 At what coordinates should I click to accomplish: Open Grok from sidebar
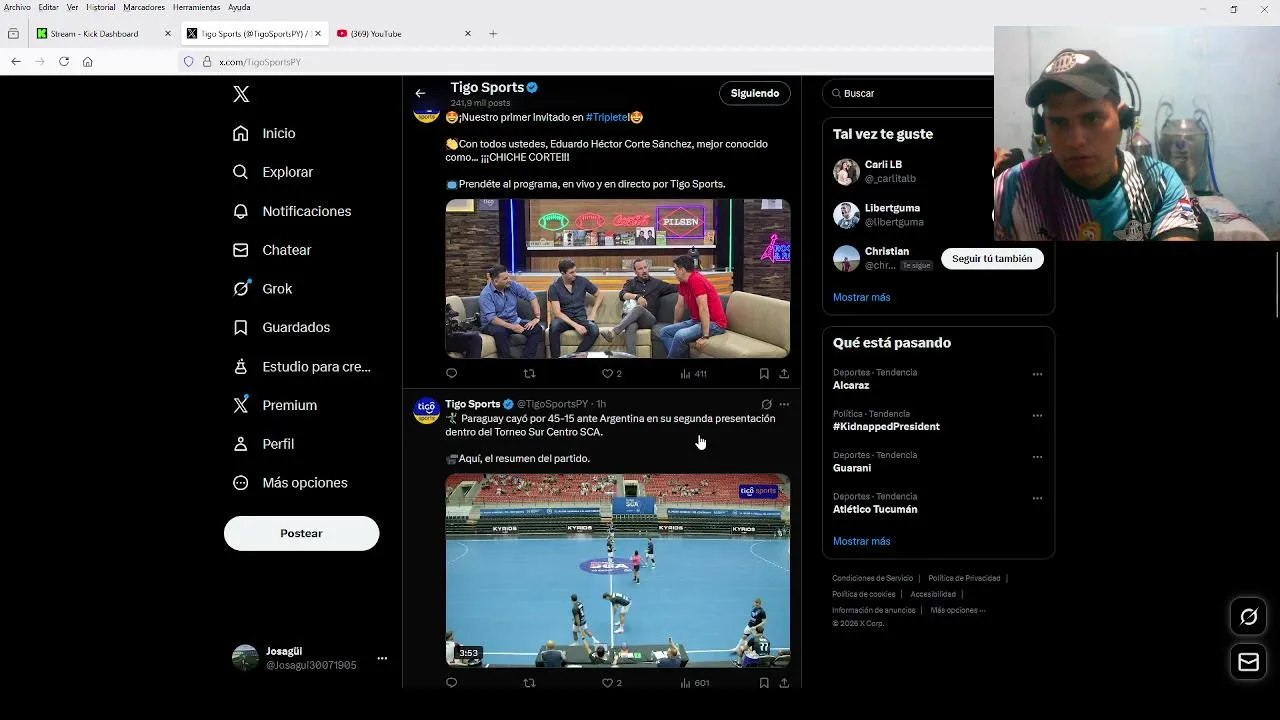click(262, 289)
